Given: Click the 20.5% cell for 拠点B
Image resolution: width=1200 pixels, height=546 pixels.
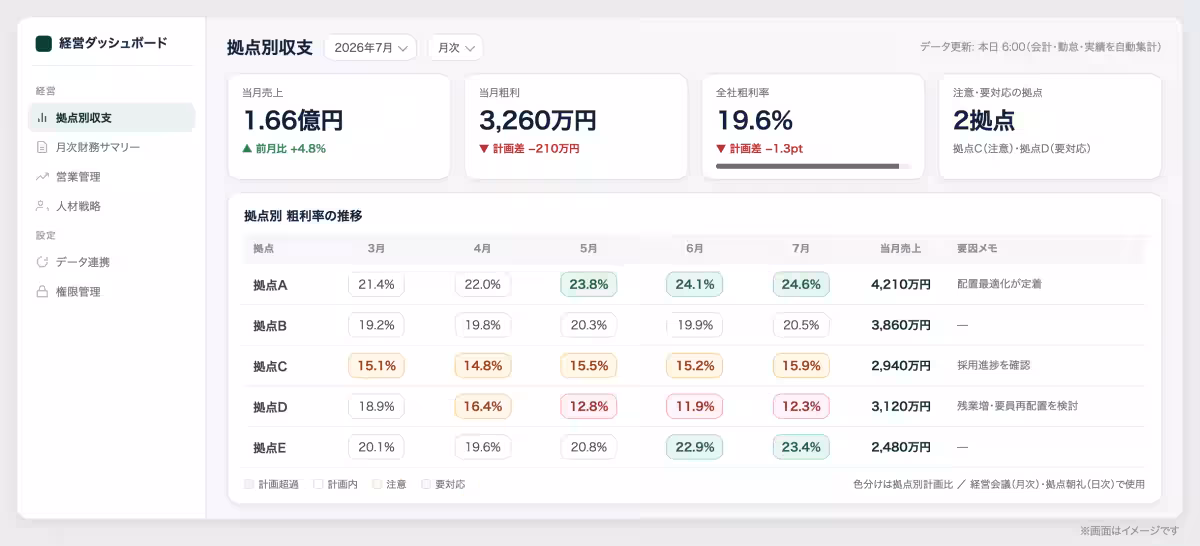Looking at the screenshot, I should (801, 325).
